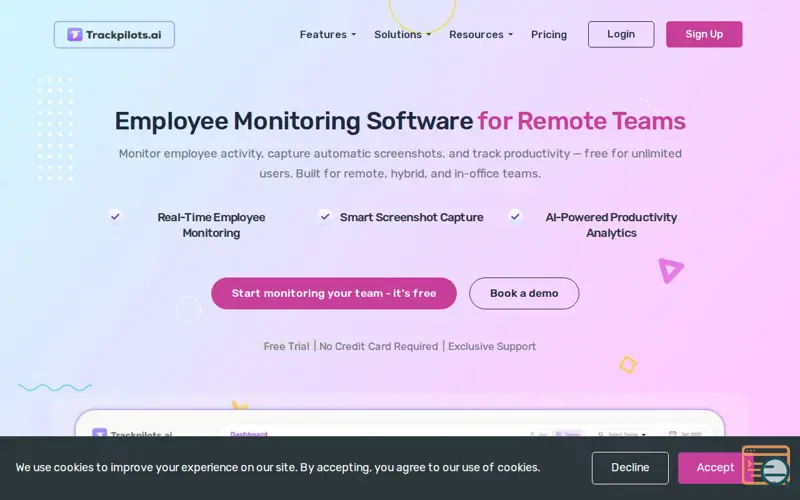Click the 'Free Trial' text
This screenshot has width=800, height=500.
tap(286, 346)
